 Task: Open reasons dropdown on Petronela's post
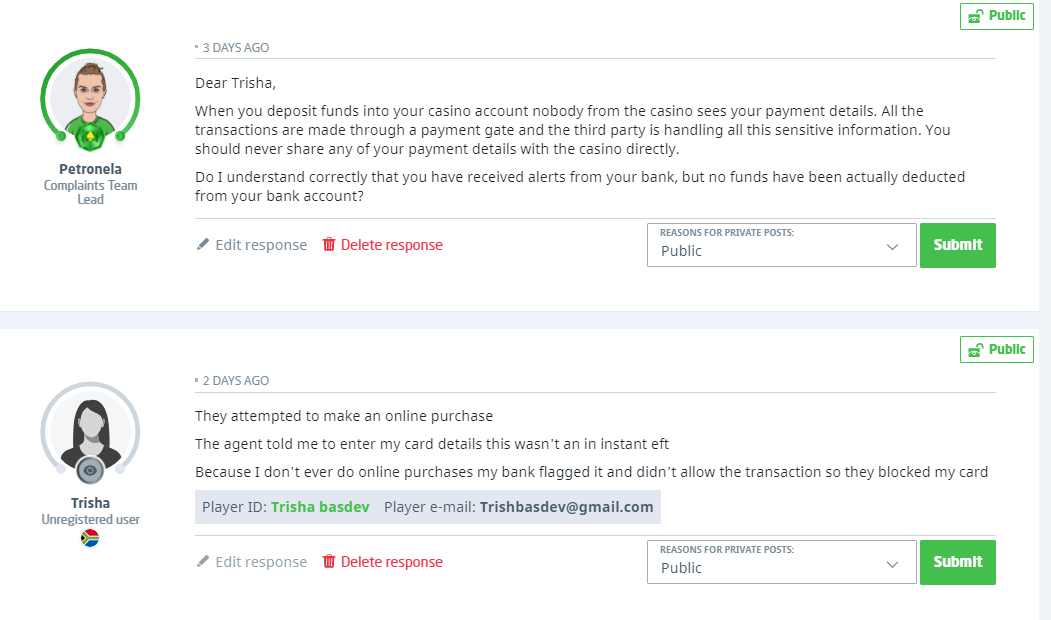[781, 245]
